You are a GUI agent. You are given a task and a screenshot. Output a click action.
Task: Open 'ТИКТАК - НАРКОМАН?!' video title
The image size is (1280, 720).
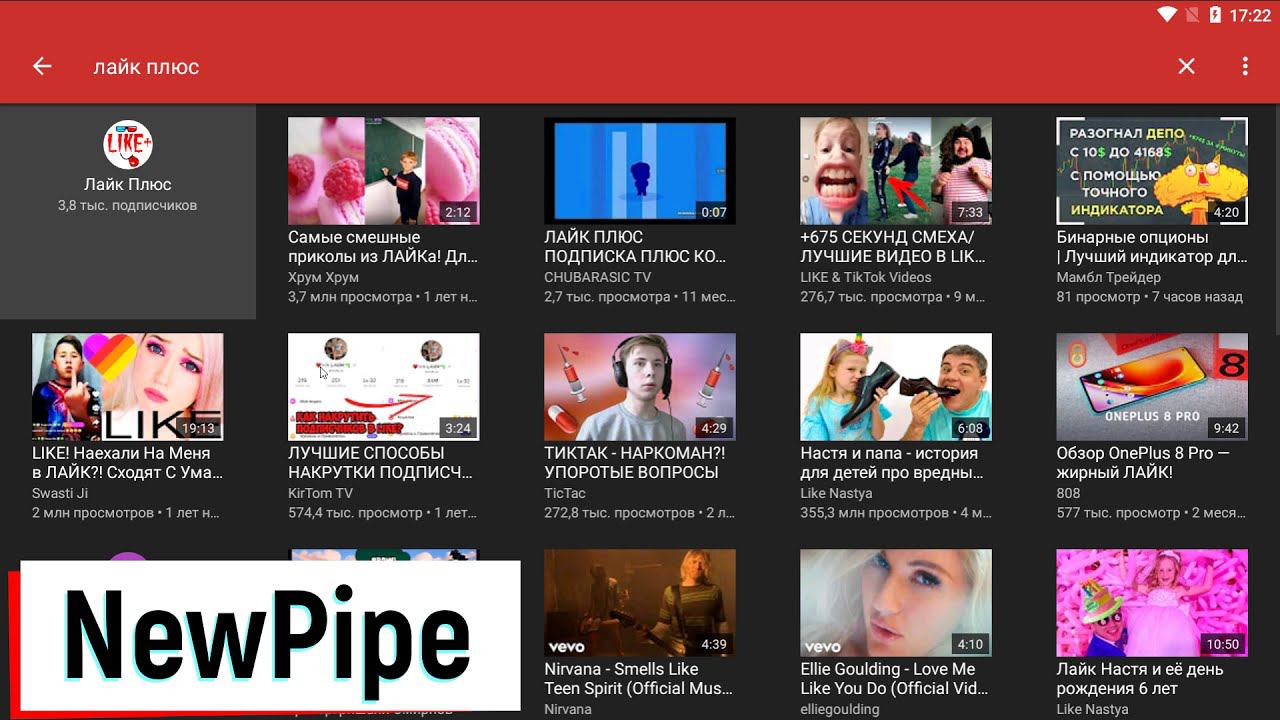(634, 463)
